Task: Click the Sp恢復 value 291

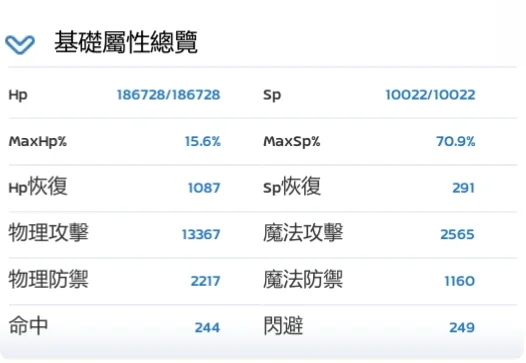Action: 463,188
